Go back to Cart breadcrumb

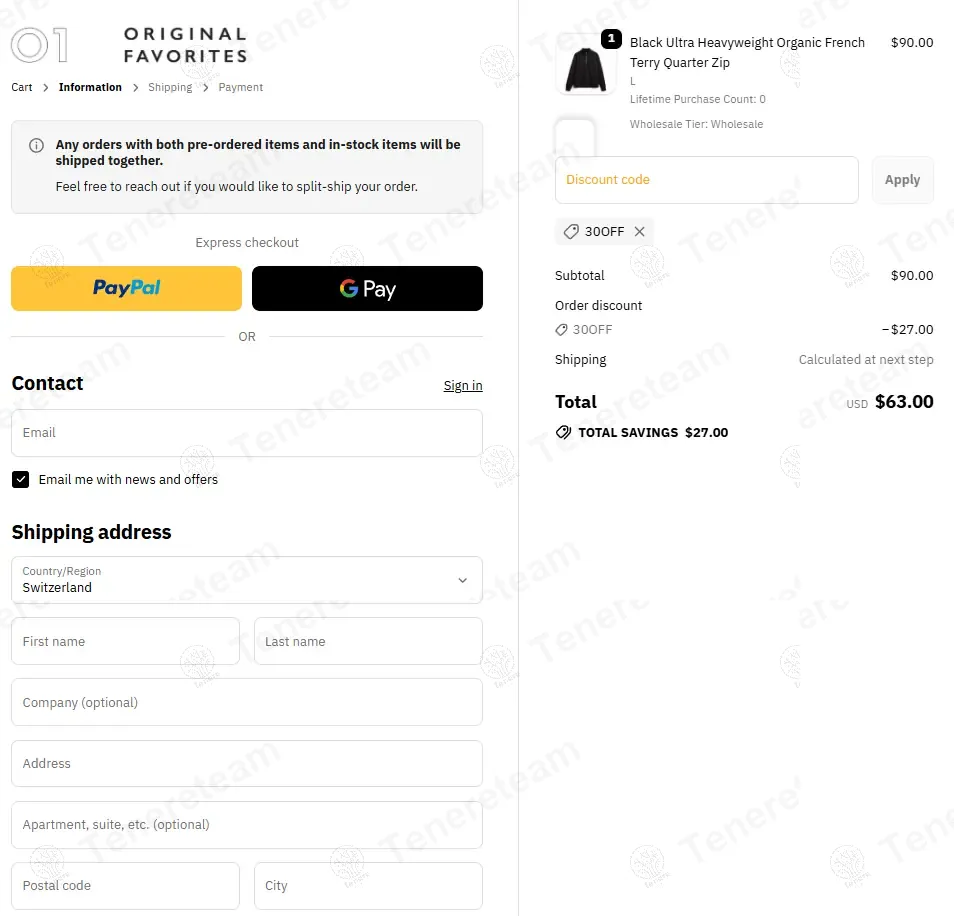tap(22, 88)
